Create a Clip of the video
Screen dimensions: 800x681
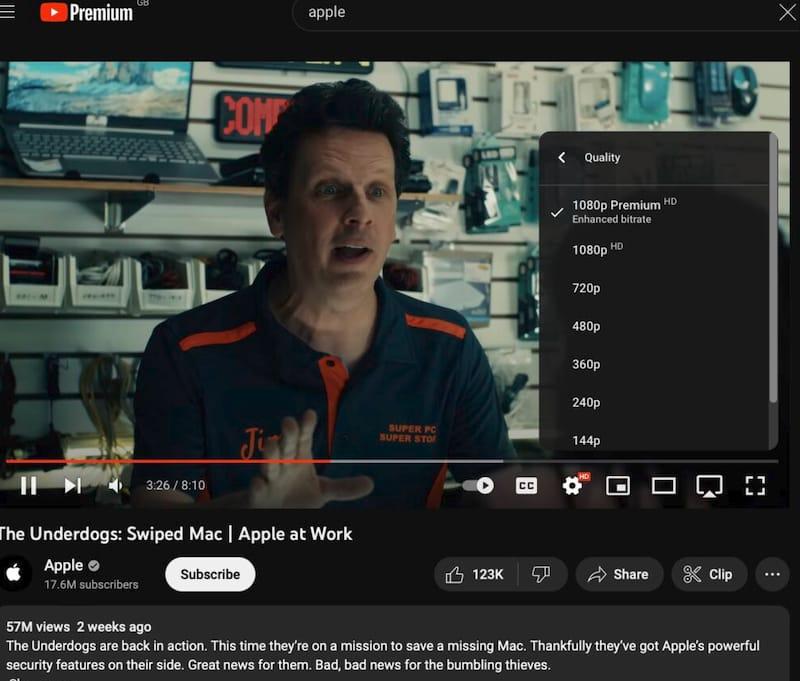tap(709, 574)
